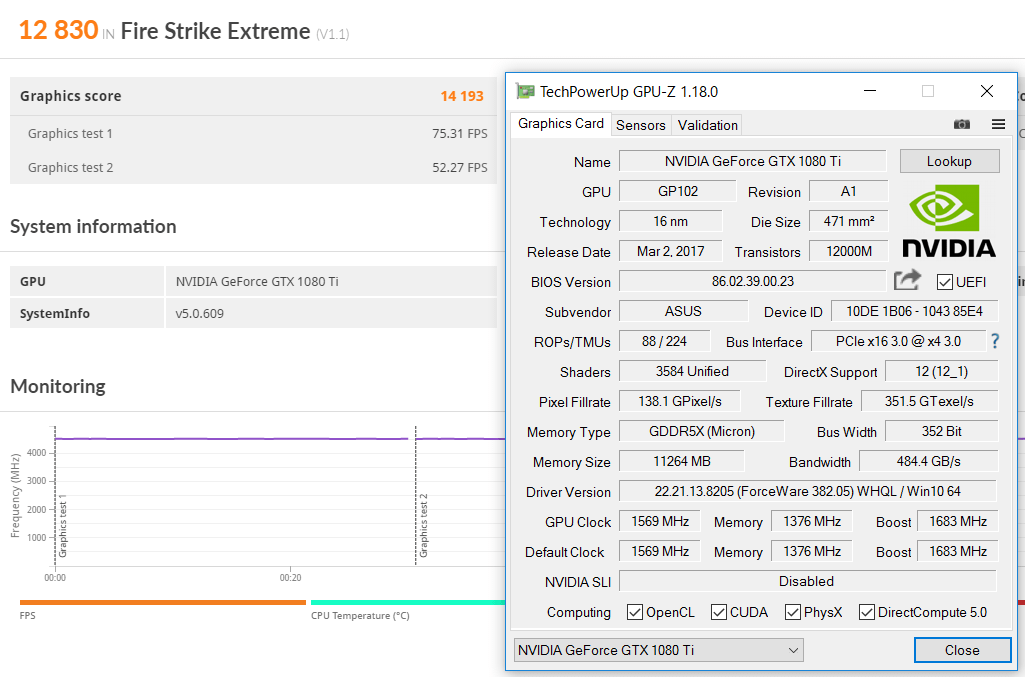Toggle the DirectCompute 5.0 checkbox
Screen dimensions: 1025x677
pyautogui.click(x=867, y=612)
